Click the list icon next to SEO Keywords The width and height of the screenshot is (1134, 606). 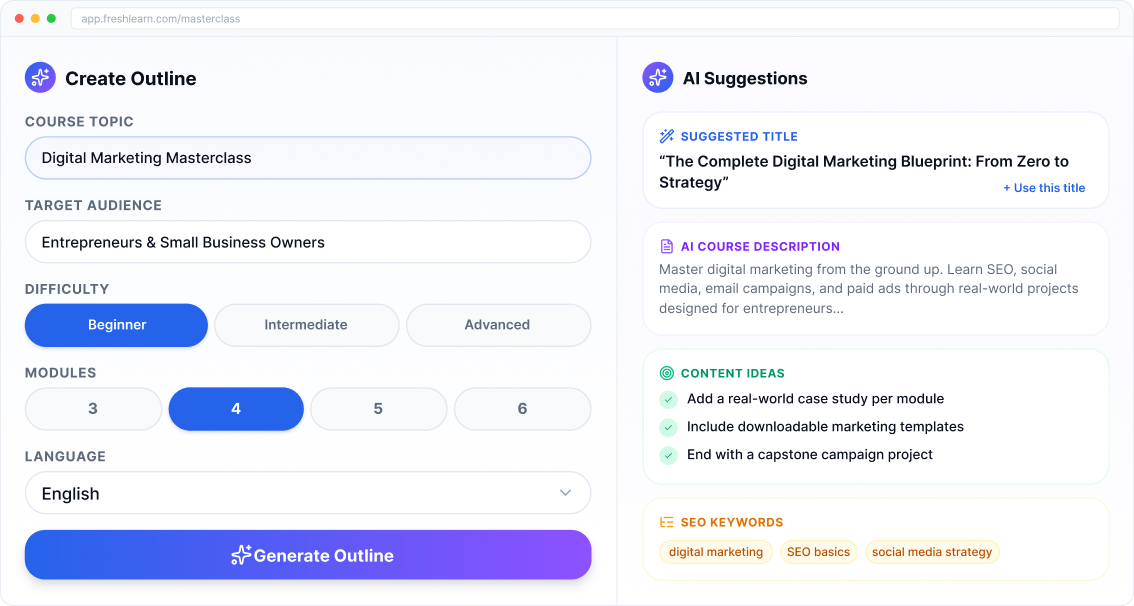click(666, 521)
